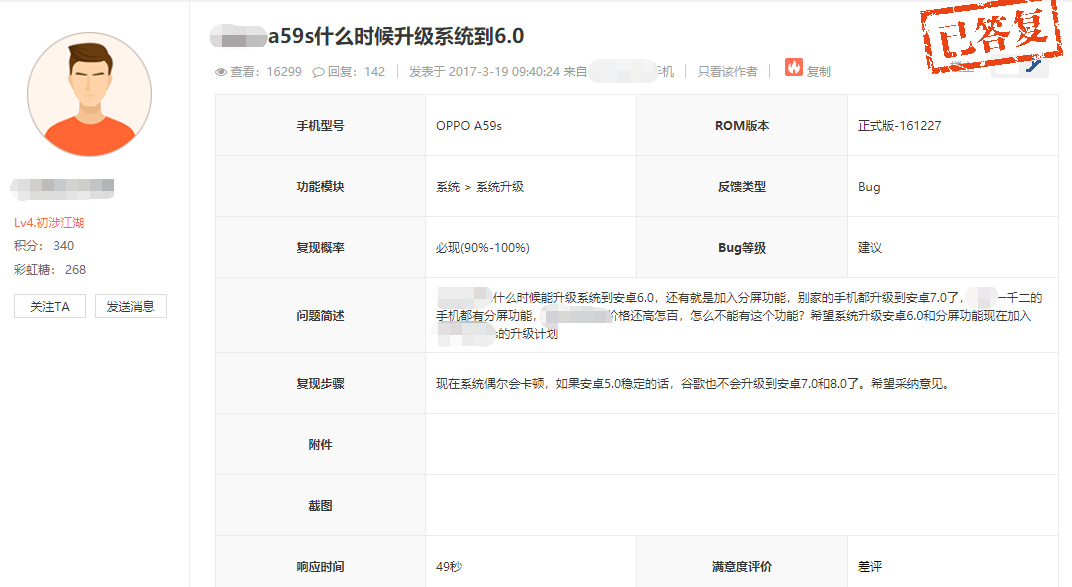1072x587 pixels.
Task: Select 只看该作者 to filter by author
Action: [x=727, y=72]
